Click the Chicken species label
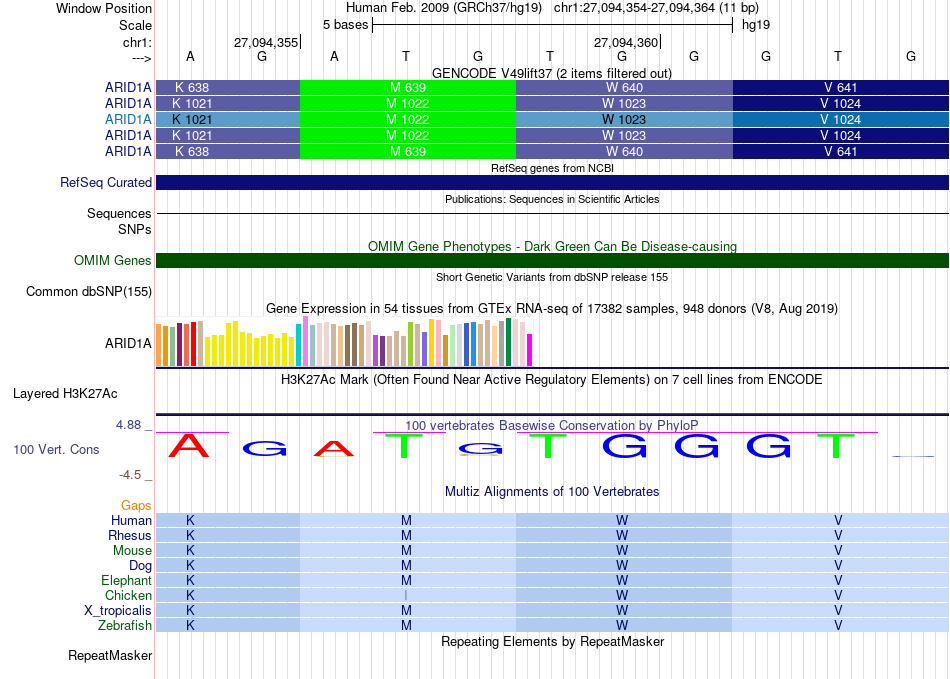Image resolution: width=950 pixels, height=679 pixels. [128, 595]
